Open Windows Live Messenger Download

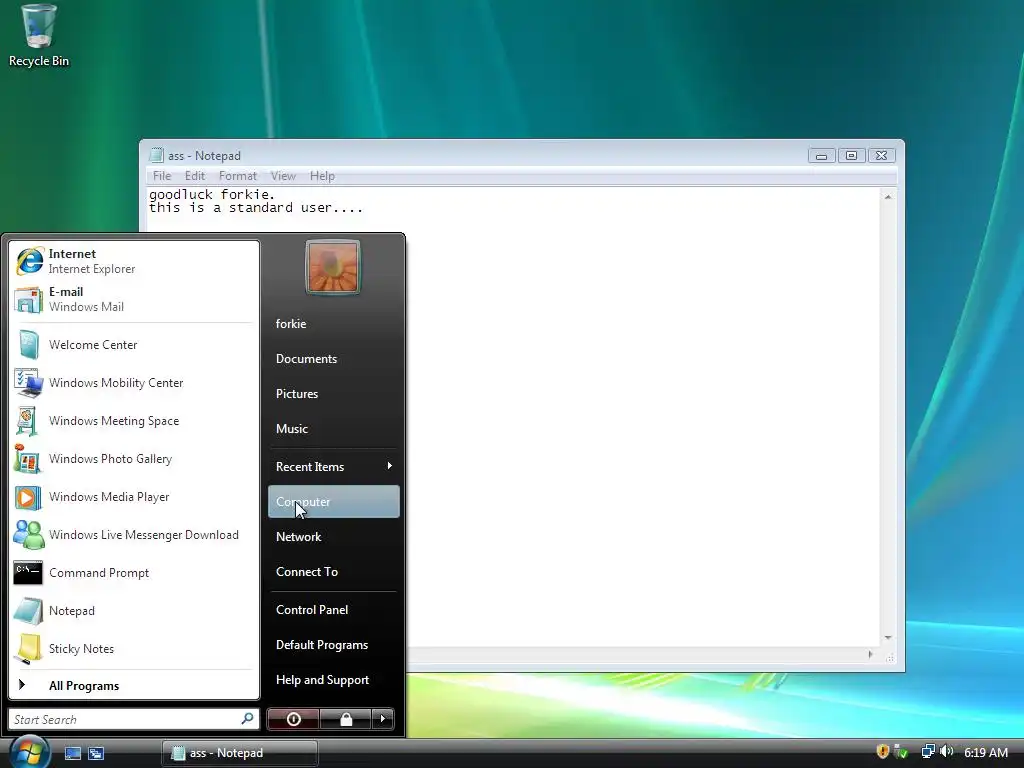click(134, 535)
